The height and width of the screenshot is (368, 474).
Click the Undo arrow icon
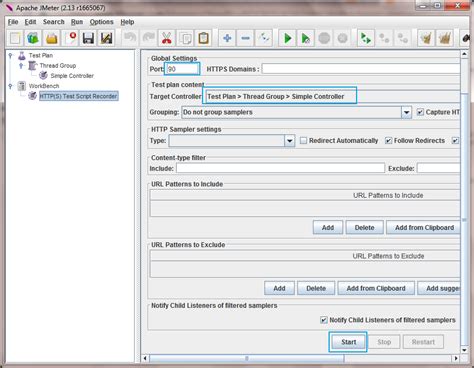[x=129, y=38]
